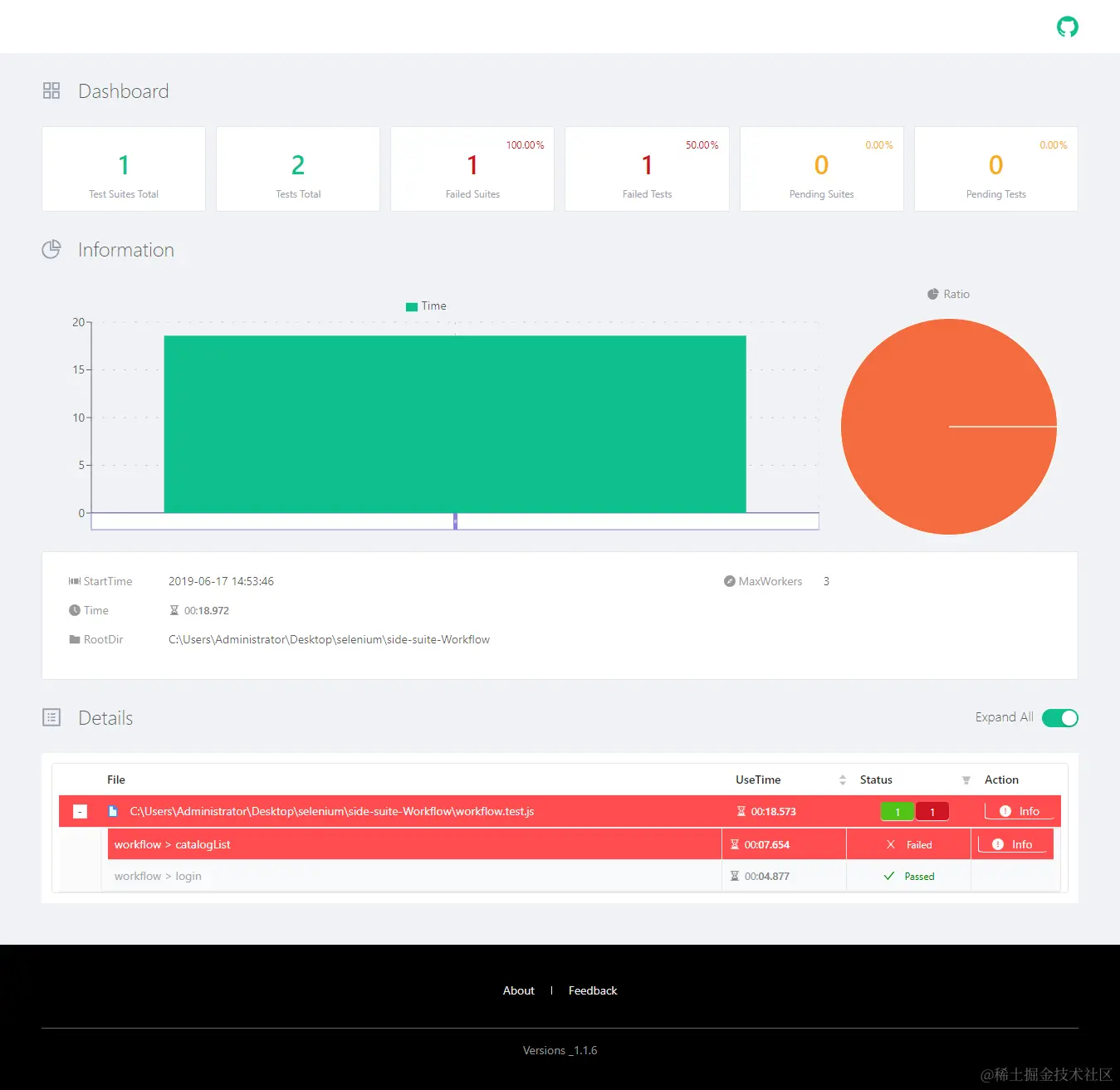The width and height of the screenshot is (1120, 1090).
Task: Click the RootDir folder icon
Action: 73,639
